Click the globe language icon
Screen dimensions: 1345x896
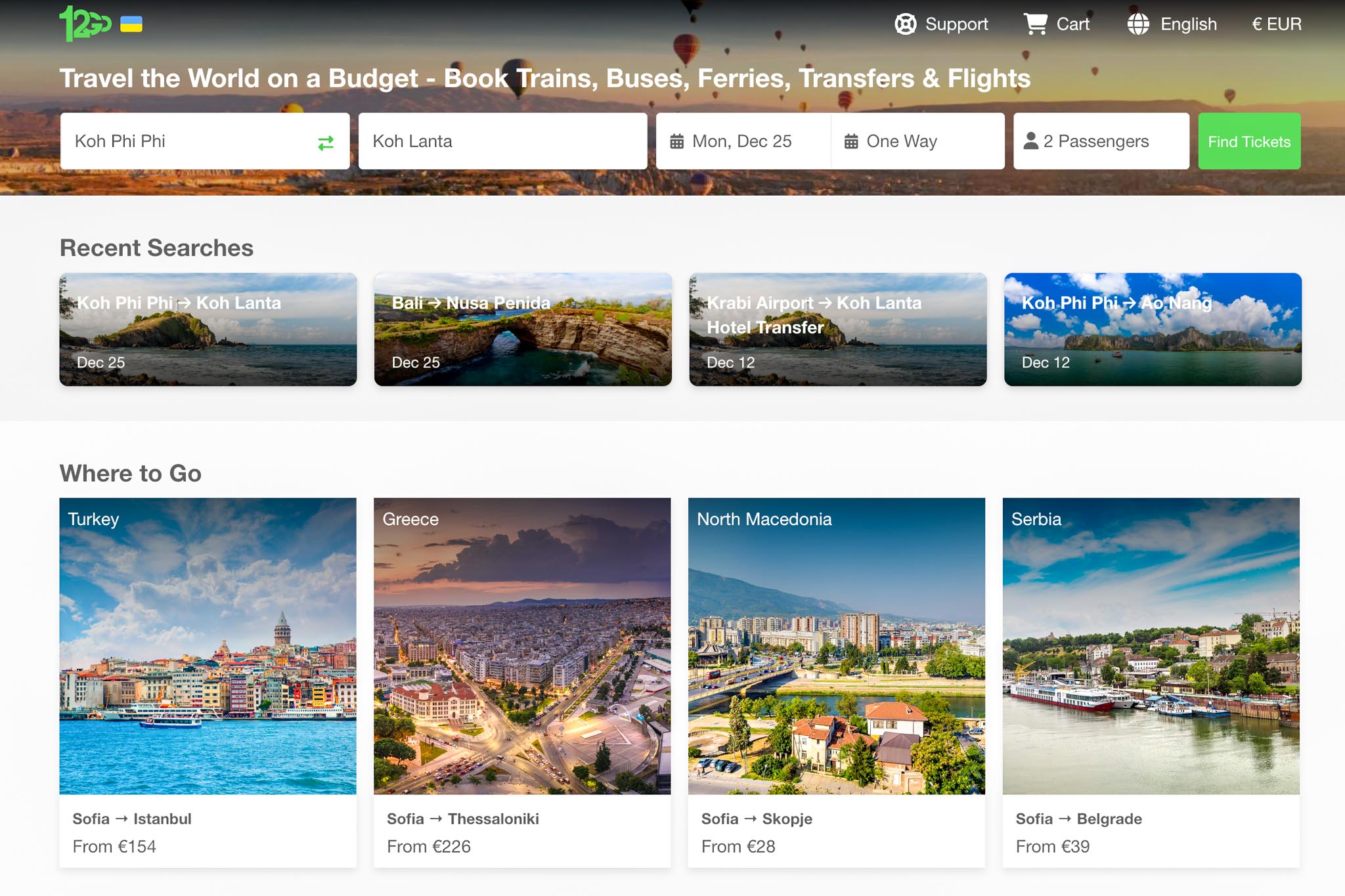tap(1138, 24)
